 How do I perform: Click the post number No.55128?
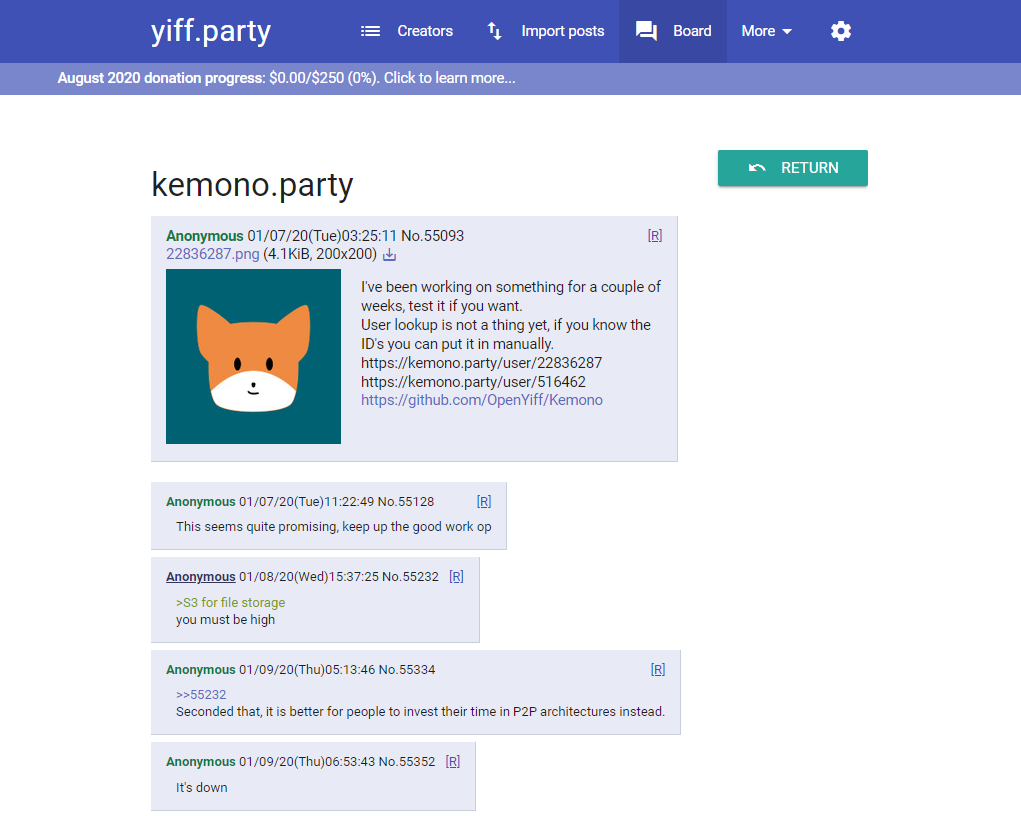pyautogui.click(x=406, y=501)
